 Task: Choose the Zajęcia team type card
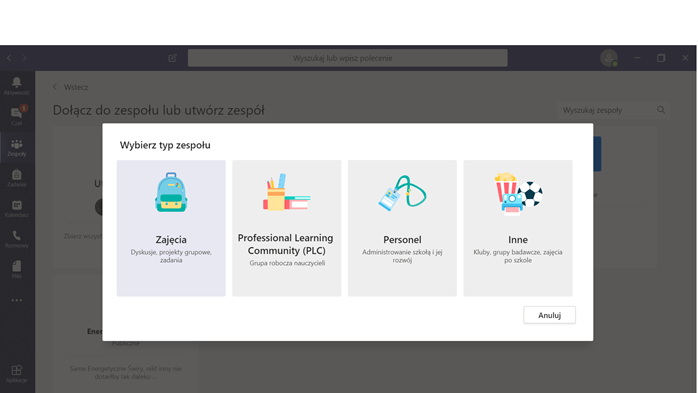click(x=171, y=228)
